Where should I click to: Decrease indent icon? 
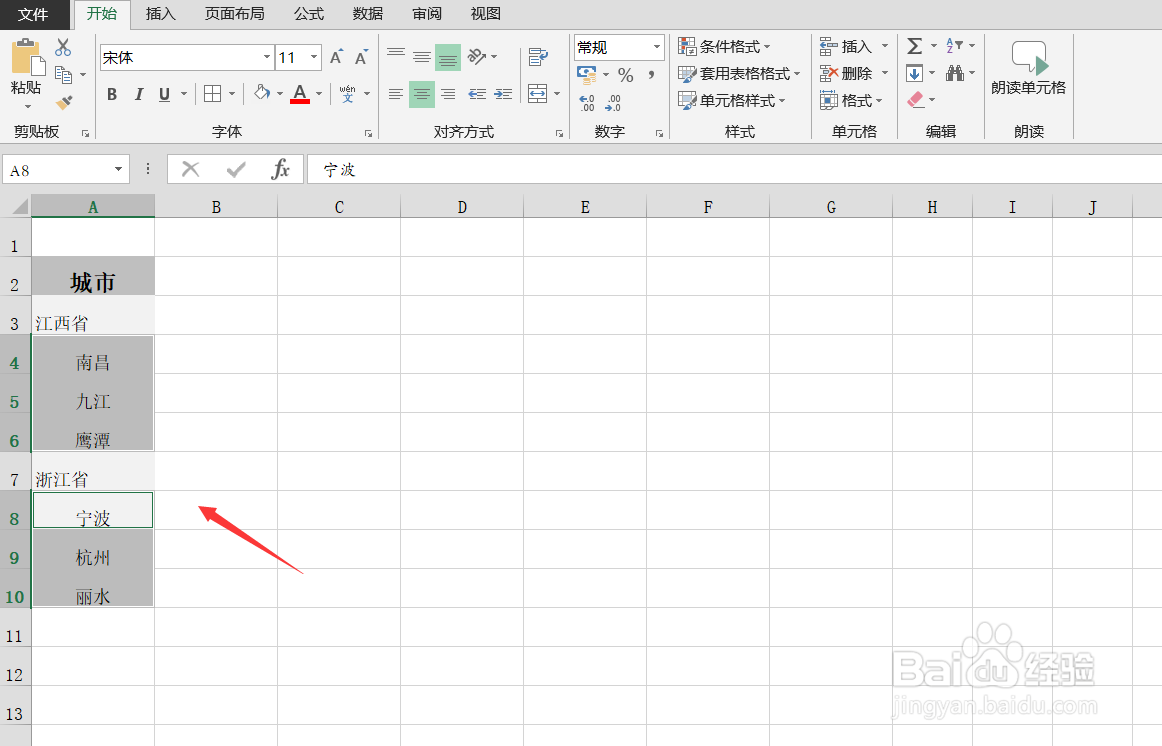click(477, 94)
